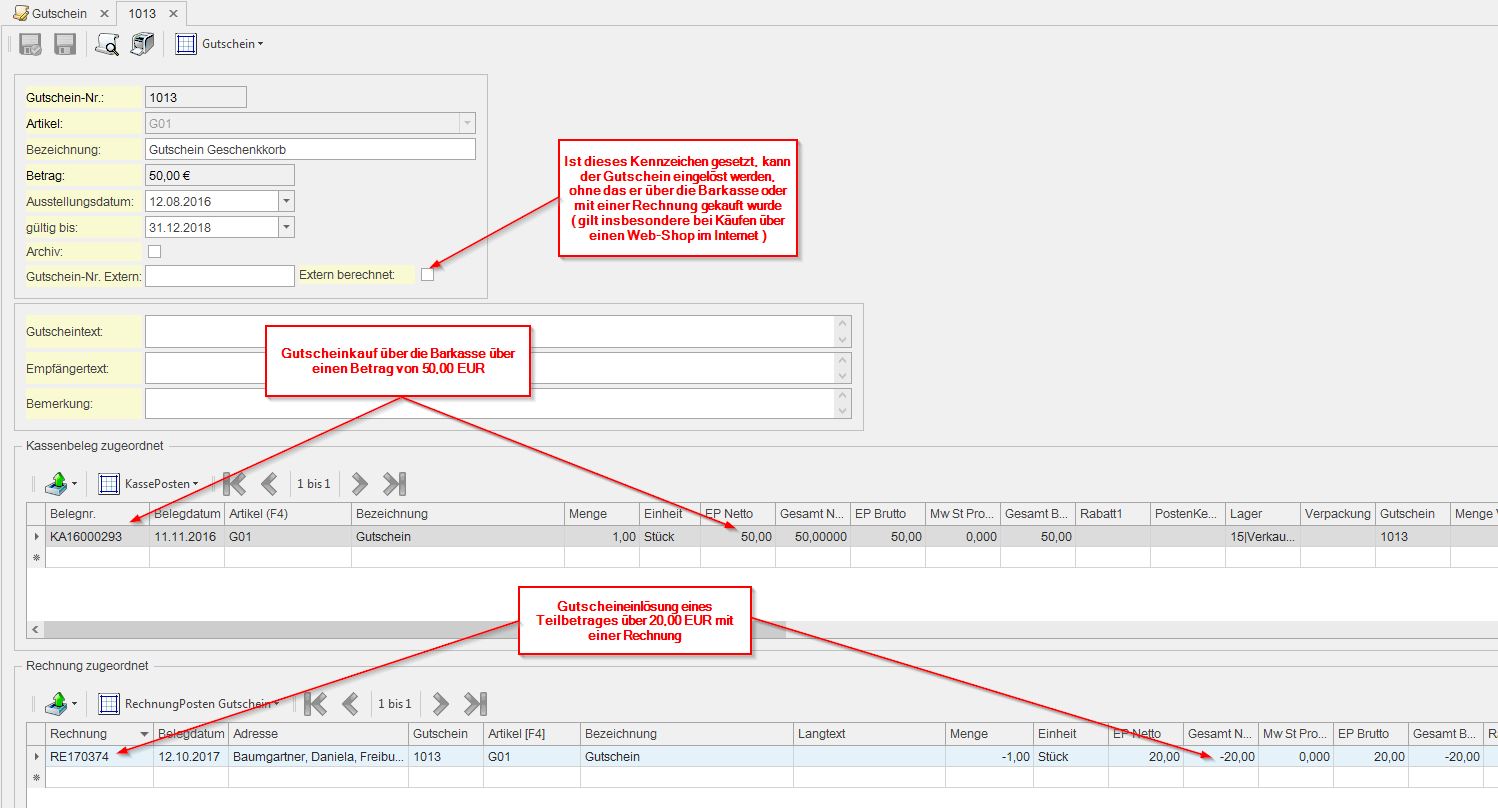1498x808 pixels.
Task: Select the Menge cell -1,00 in Rechnung grid
Action: 991,757
